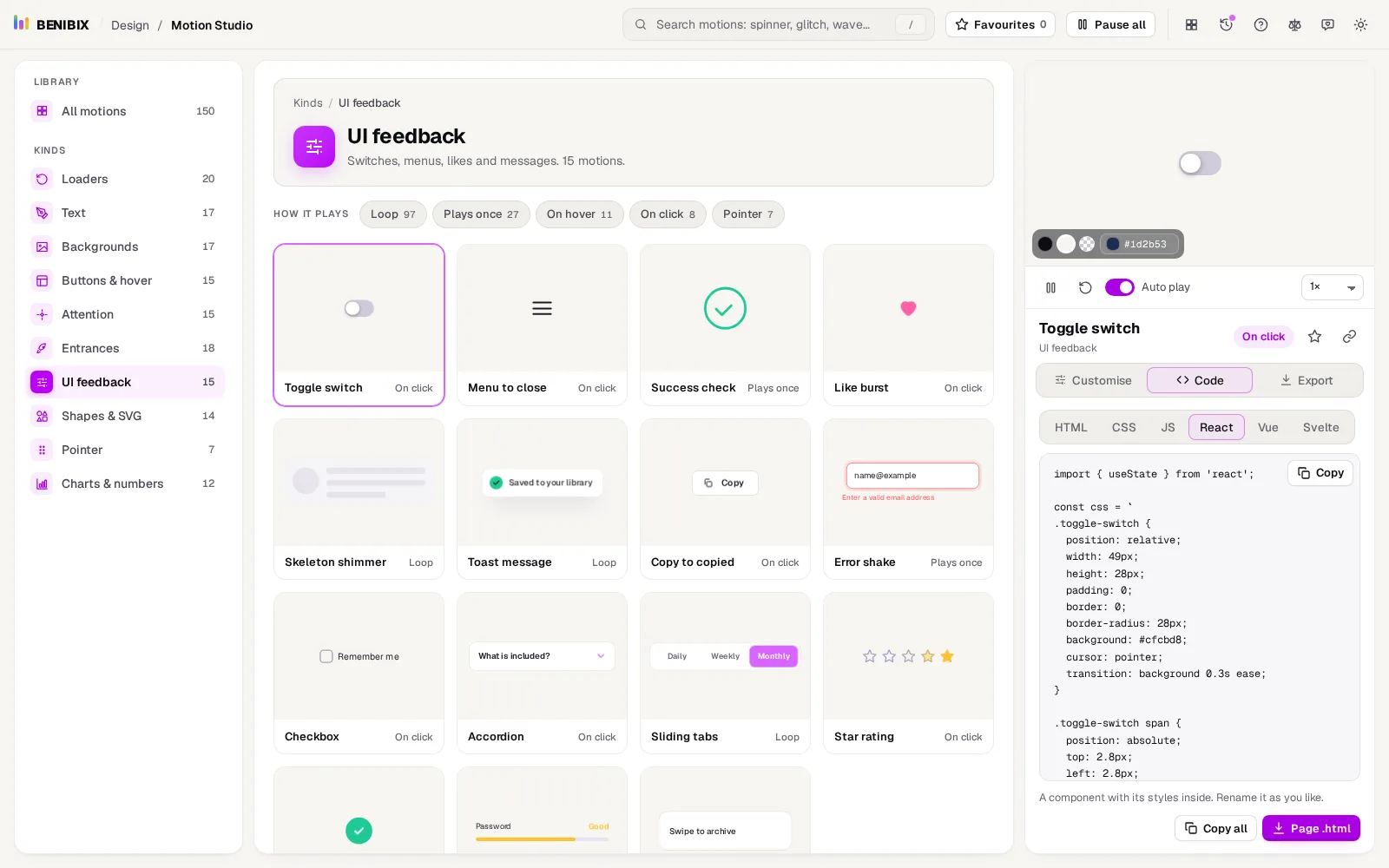Switch to the React code tab
Image resolution: width=1389 pixels, height=868 pixels.
click(x=1216, y=427)
